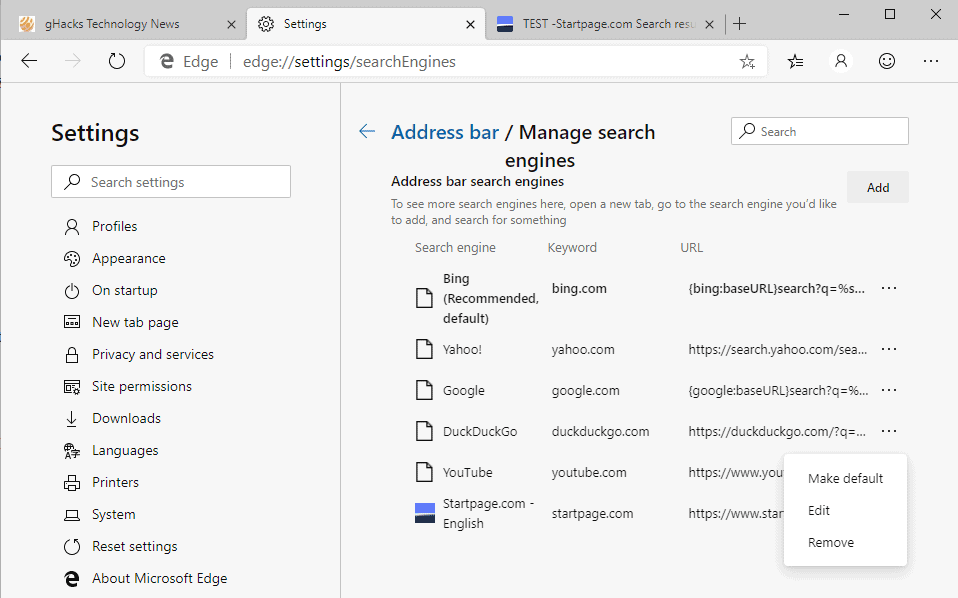
Task: Click the About Microsoft Edge logo icon
Action: point(71,578)
